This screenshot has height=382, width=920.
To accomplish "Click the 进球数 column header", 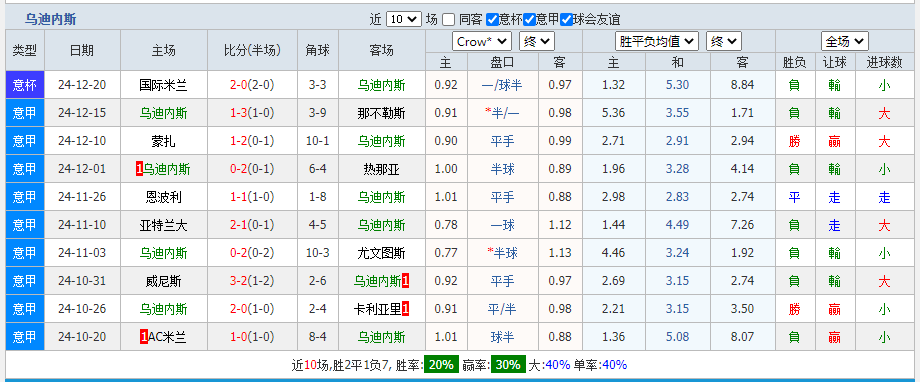I will pos(884,62).
